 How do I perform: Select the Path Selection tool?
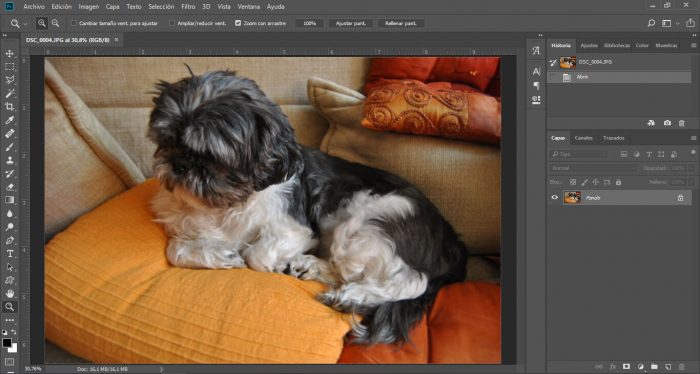[x=9, y=267]
